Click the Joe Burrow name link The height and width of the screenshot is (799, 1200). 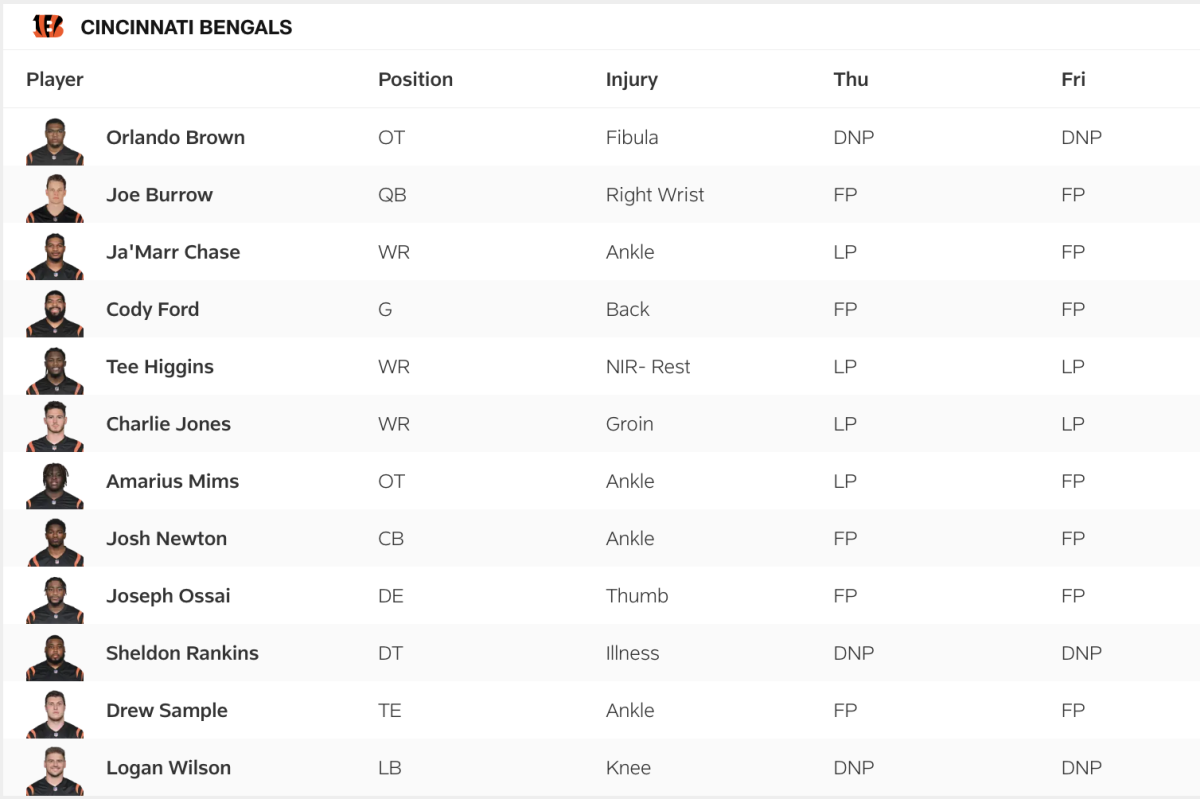159,195
